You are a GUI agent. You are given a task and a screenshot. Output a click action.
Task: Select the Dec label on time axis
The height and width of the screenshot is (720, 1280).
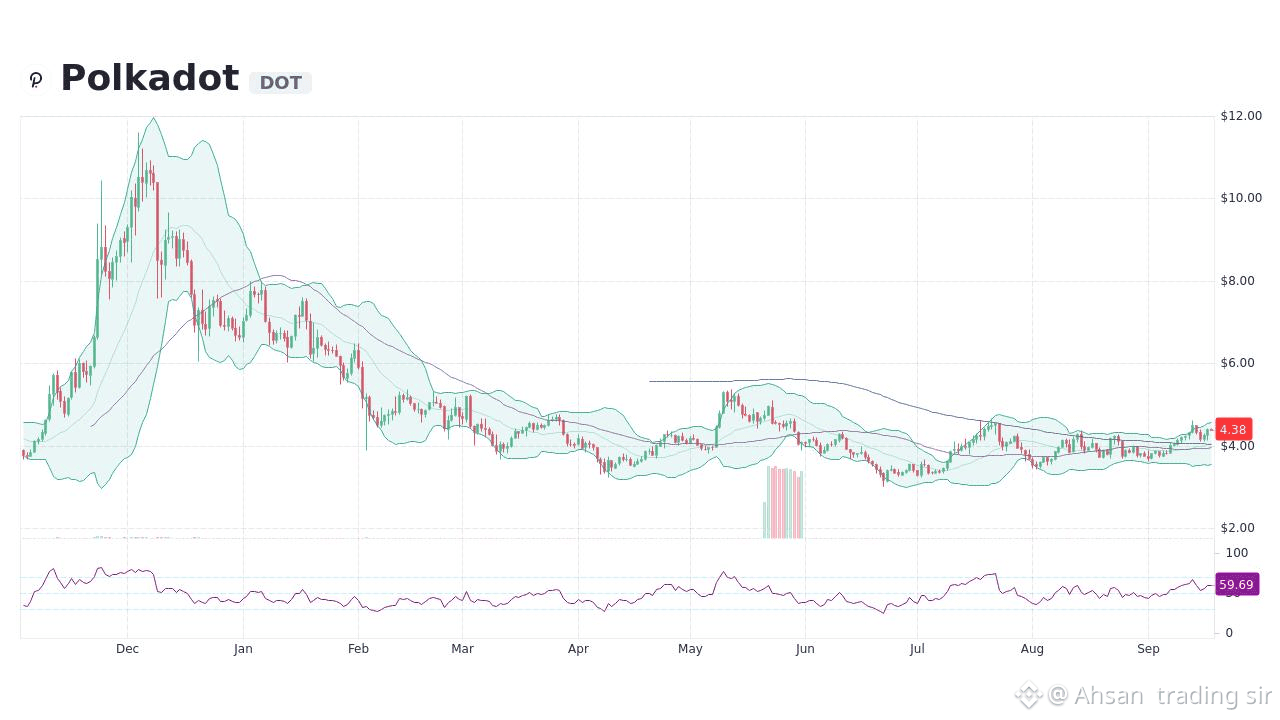pyautogui.click(x=127, y=649)
